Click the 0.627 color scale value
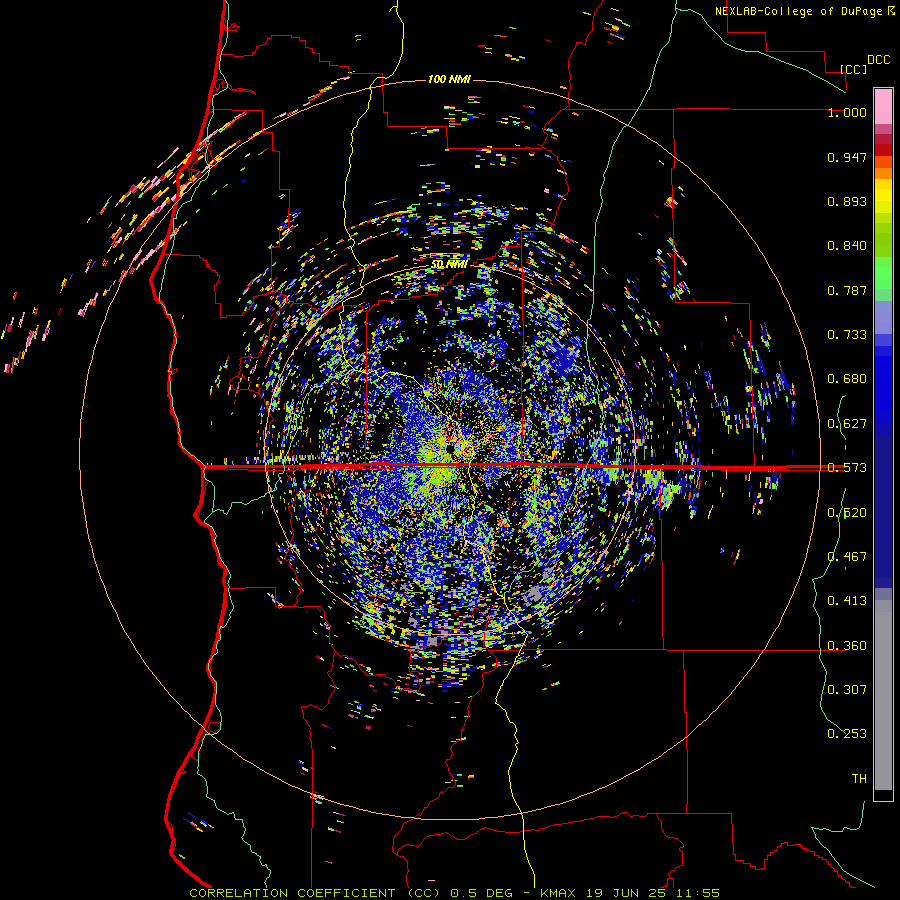Image resolution: width=900 pixels, height=900 pixels. coord(847,424)
